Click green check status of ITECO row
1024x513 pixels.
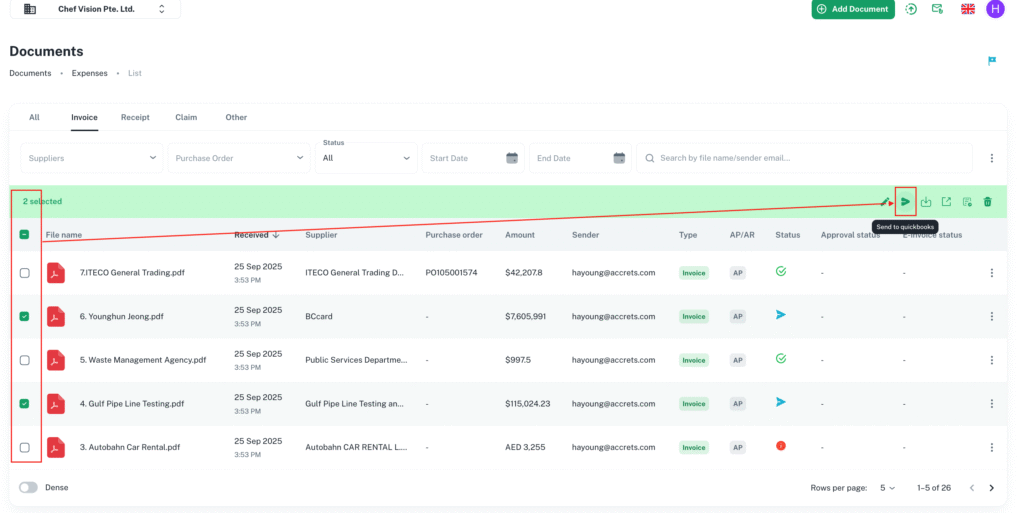(780, 271)
